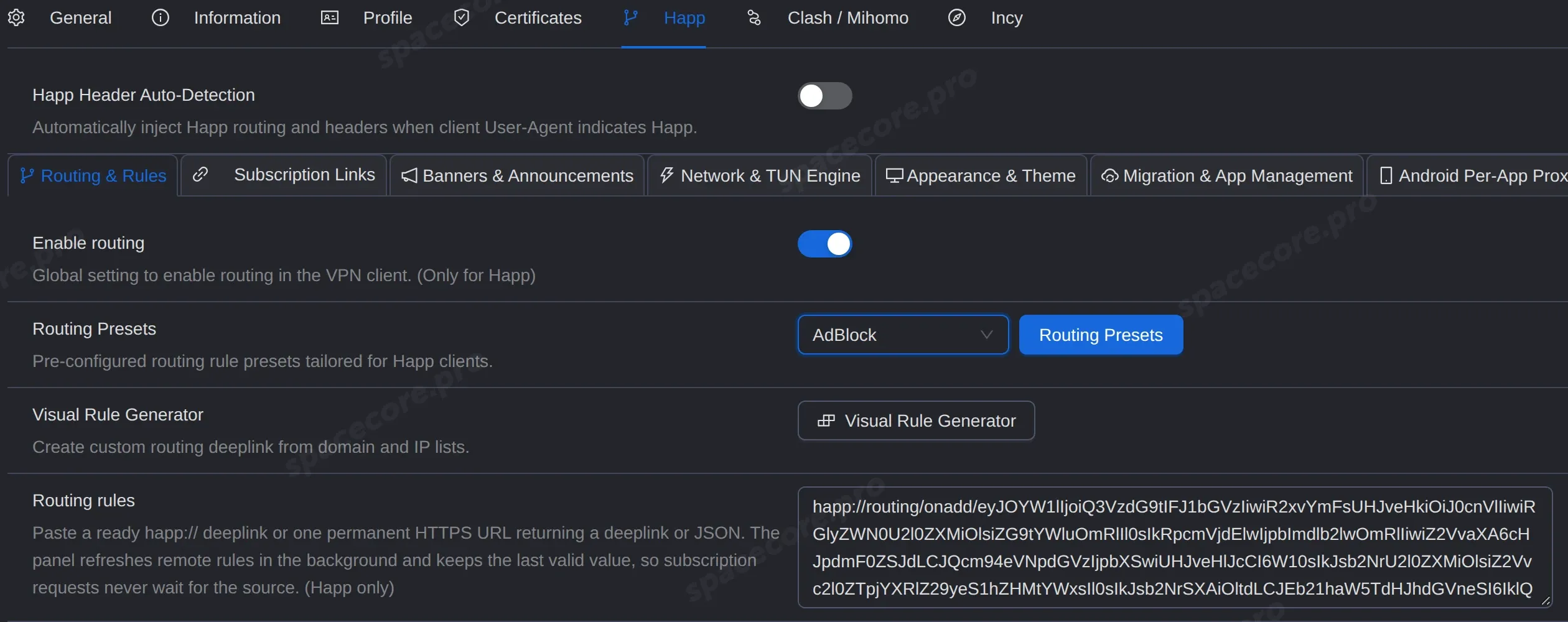1568x622 pixels.
Task: Click the 'Create custom routing deeplink' description
Action: (251, 447)
